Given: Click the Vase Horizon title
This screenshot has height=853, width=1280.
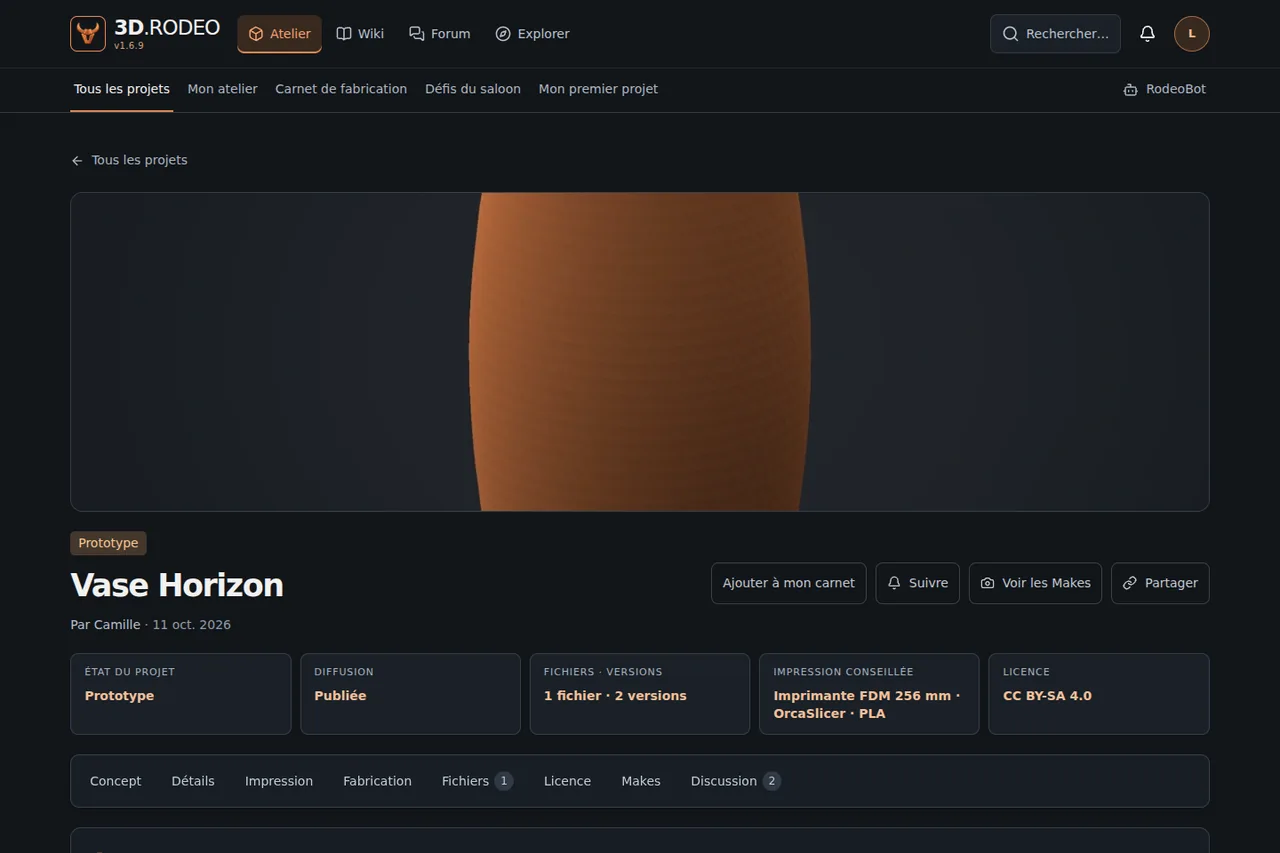Looking at the screenshot, I should pos(177,585).
